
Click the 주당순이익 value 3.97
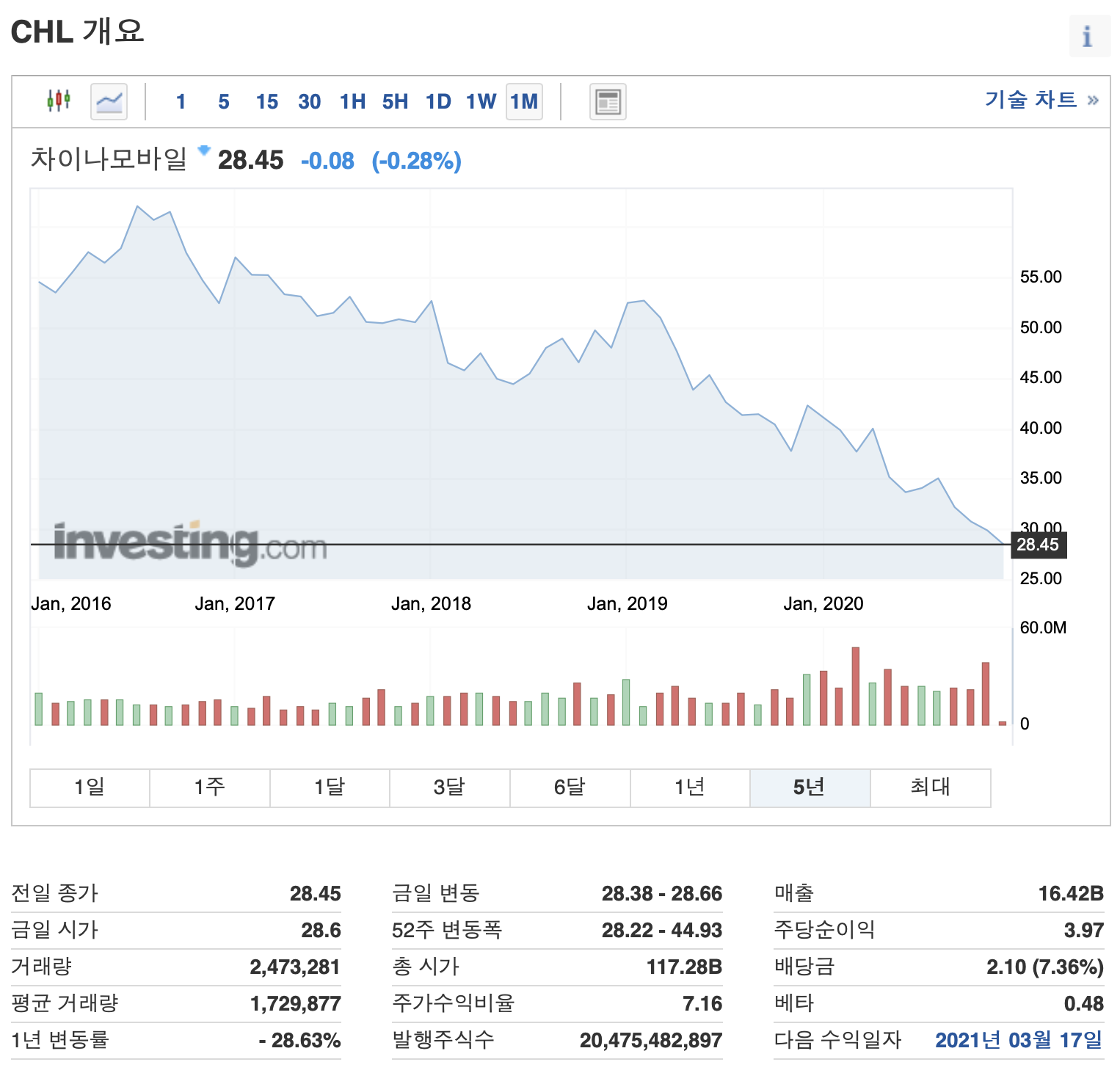(1084, 931)
